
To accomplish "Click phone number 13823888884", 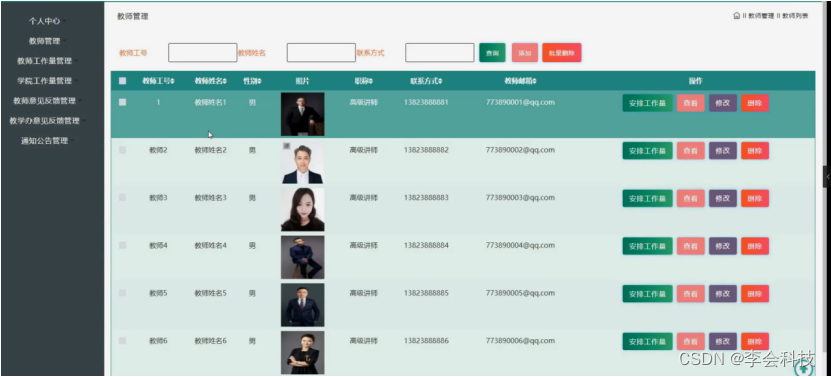I will pos(426,246).
